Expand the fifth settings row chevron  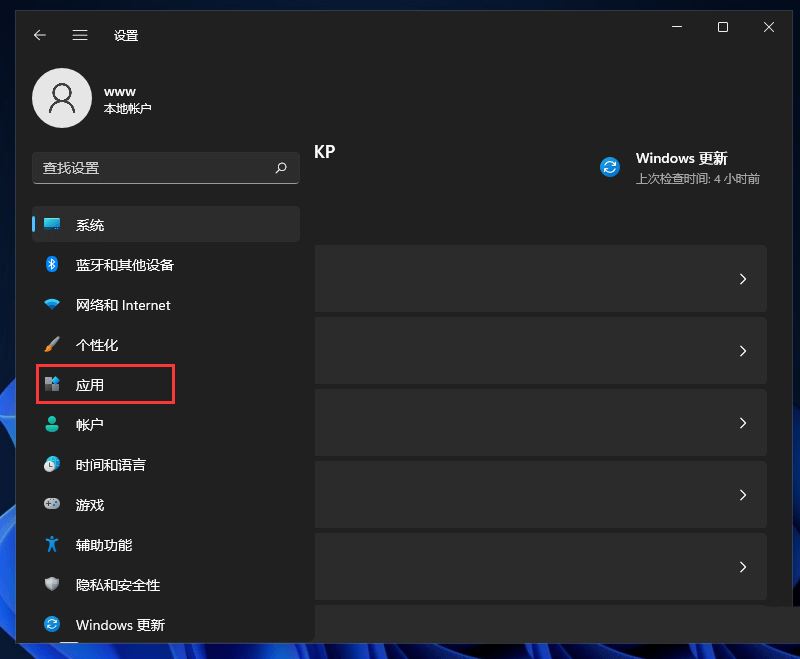point(742,567)
